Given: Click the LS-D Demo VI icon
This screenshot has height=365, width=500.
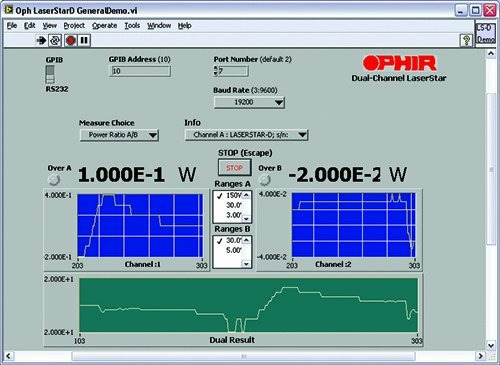Looking at the screenshot, I should 485,33.
